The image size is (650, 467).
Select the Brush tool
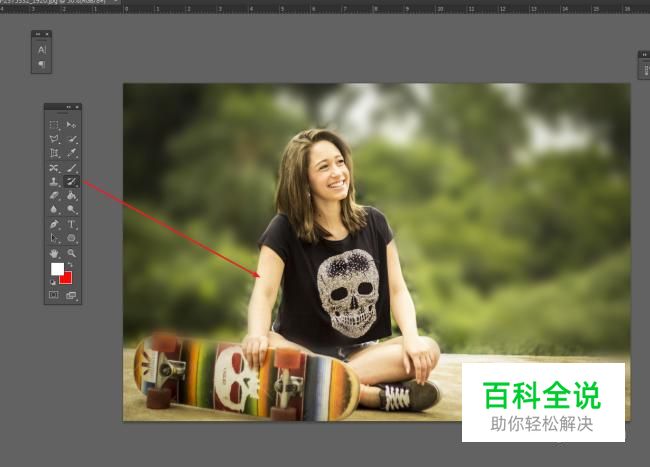[x=71, y=168]
